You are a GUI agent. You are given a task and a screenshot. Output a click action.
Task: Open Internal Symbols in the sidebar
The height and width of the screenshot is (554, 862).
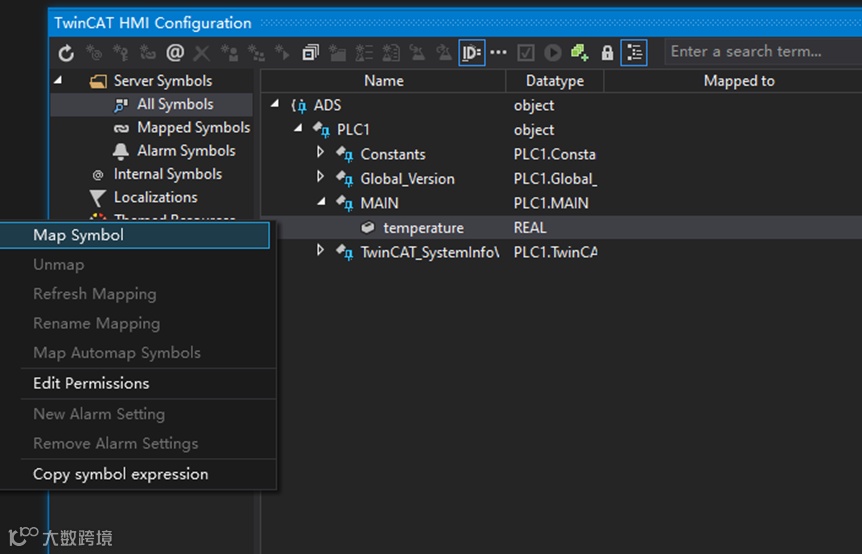(x=168, y=174)
